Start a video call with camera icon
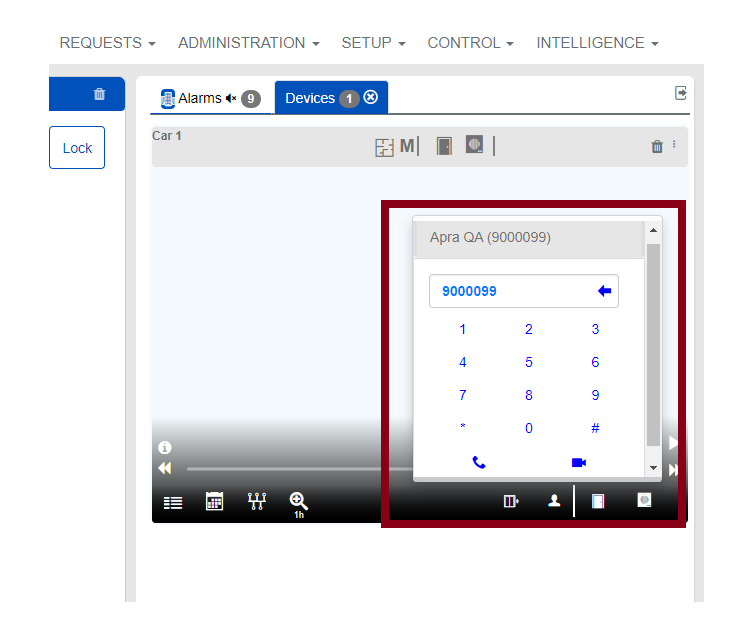 (578, 462)
